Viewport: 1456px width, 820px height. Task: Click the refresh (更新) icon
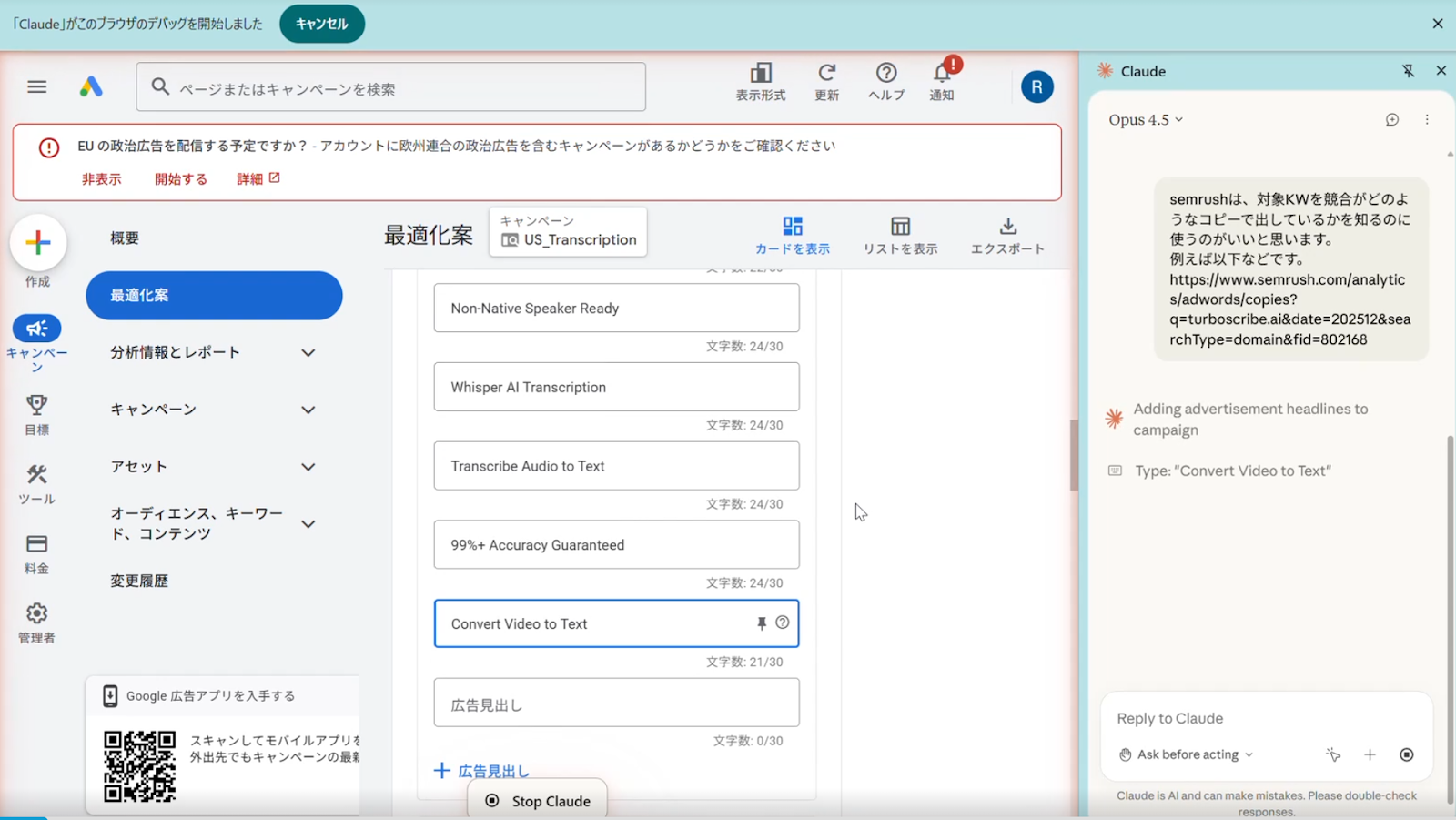826,73
